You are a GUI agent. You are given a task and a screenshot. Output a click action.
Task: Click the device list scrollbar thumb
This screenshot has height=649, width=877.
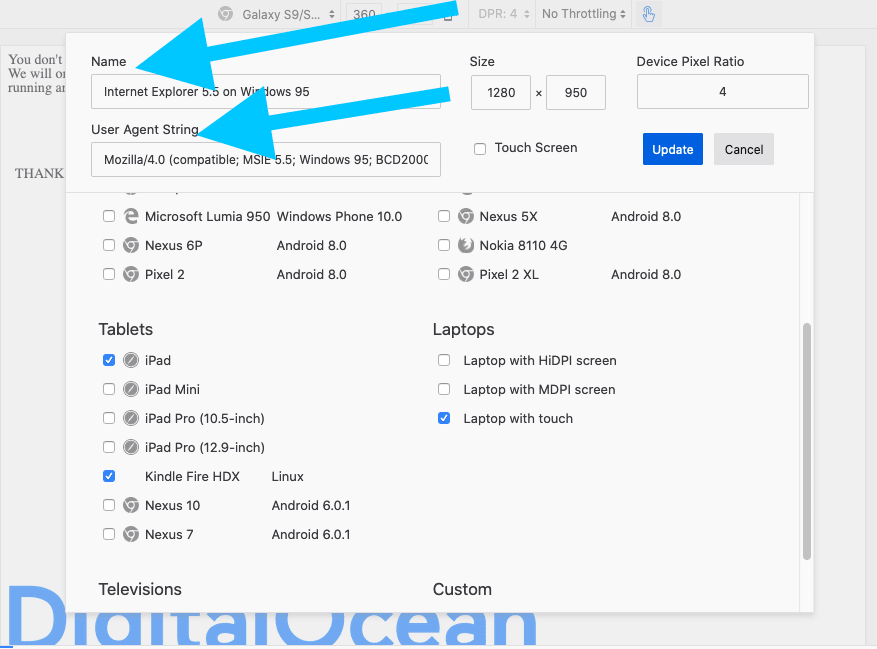(x=807, y=441)
